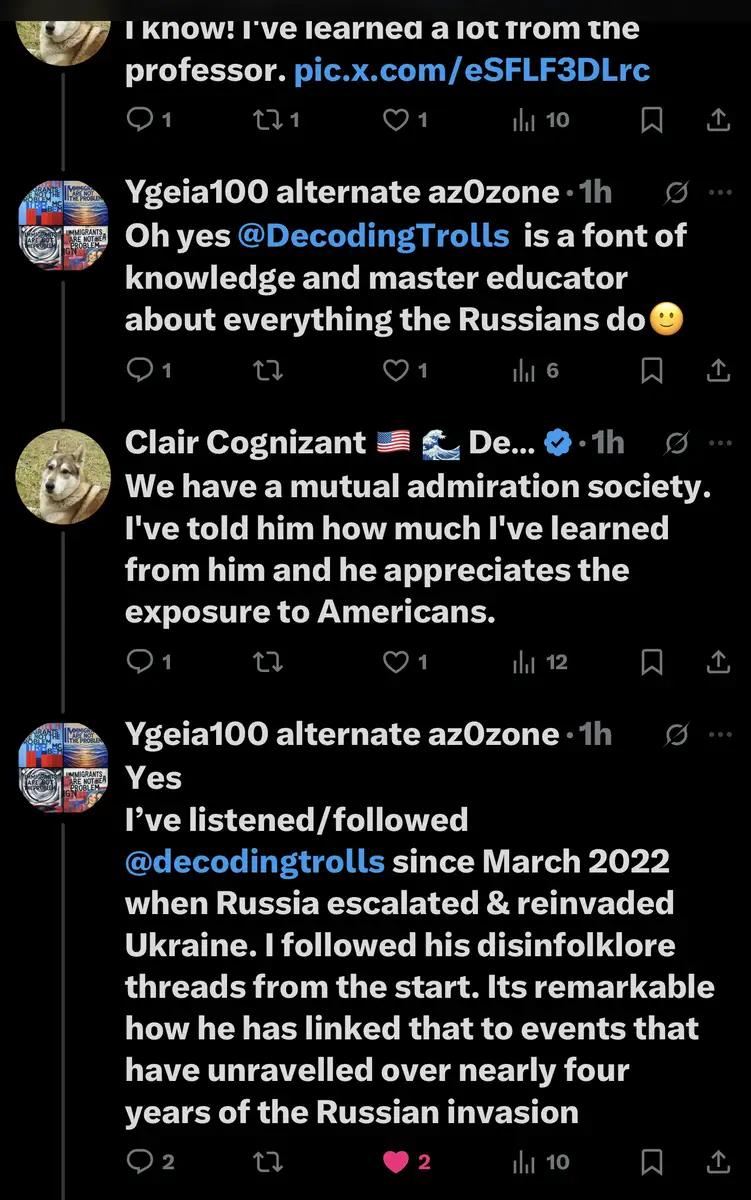This screenshot has height=1200, width=751.
Task: Open Grok icon on the 'mutual admiration society' tweet
Action: (677, 442)
